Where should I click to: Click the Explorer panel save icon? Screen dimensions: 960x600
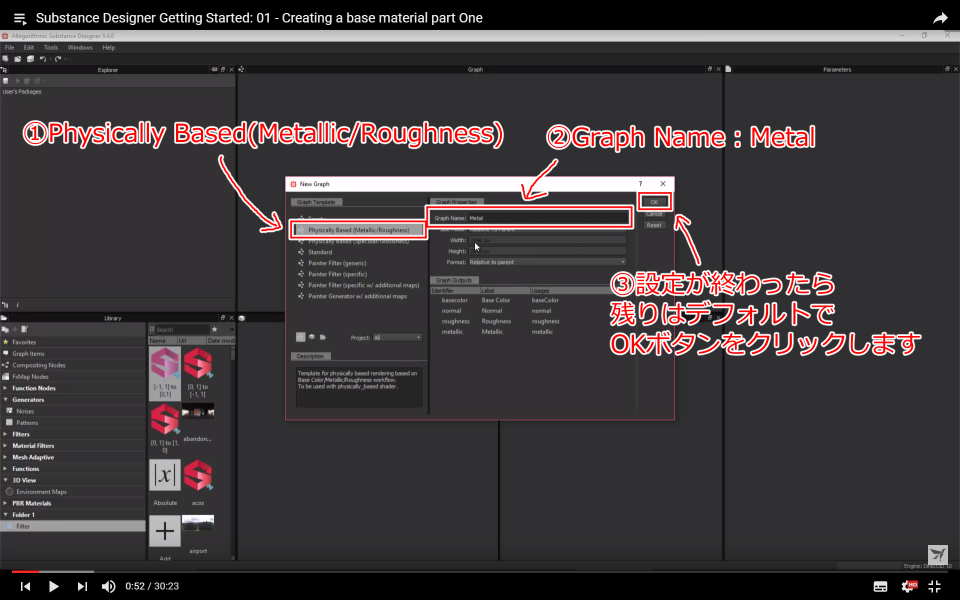(x=6, y=81)
